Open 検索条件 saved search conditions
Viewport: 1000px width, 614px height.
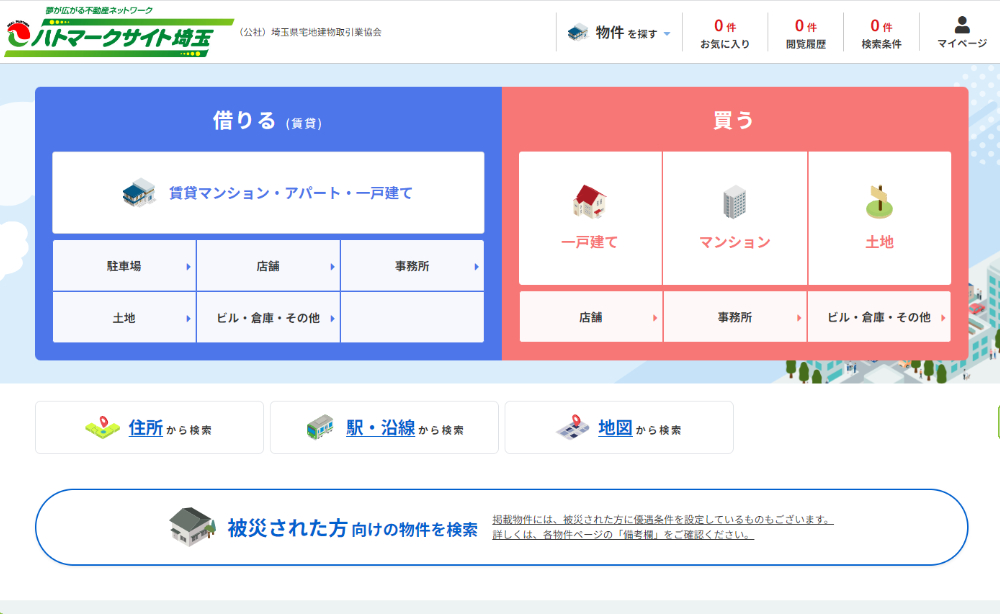(881, 33)
